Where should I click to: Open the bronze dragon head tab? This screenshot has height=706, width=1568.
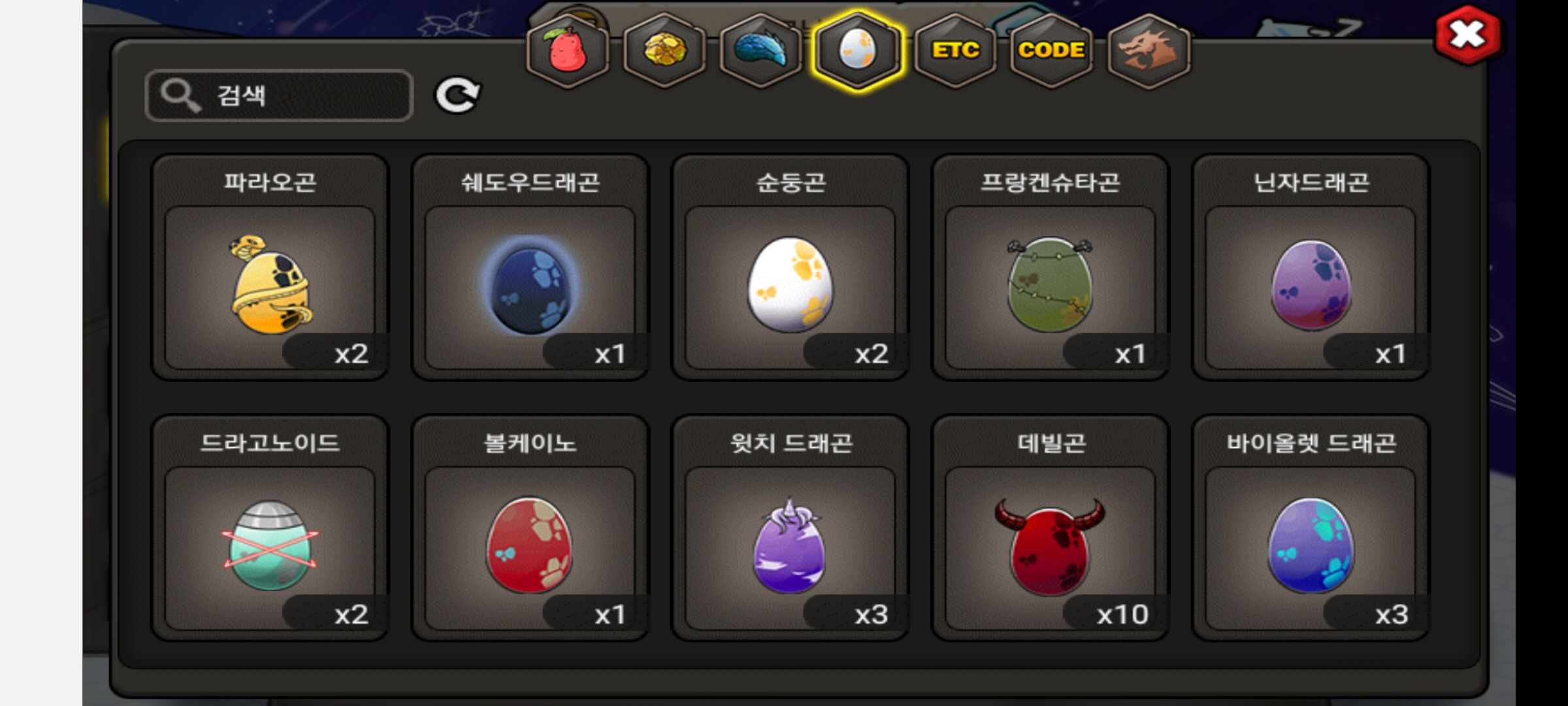1149,51
